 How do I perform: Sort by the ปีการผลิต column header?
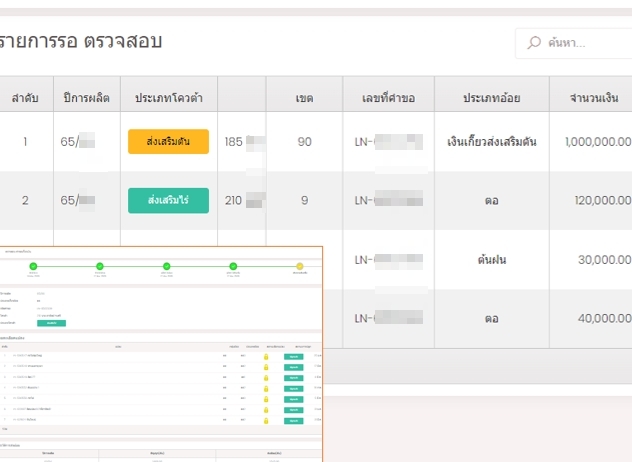[x=85, y=98]
